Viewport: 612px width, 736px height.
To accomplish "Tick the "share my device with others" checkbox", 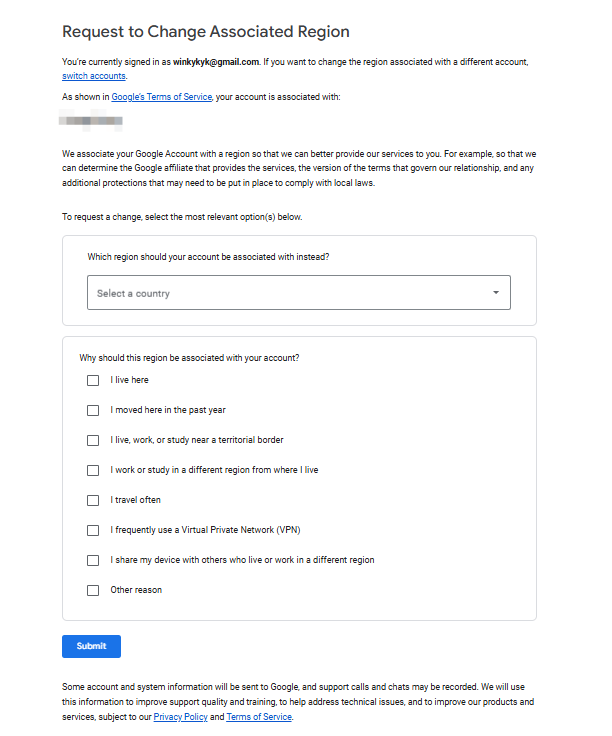I will (x=93, y=560).
